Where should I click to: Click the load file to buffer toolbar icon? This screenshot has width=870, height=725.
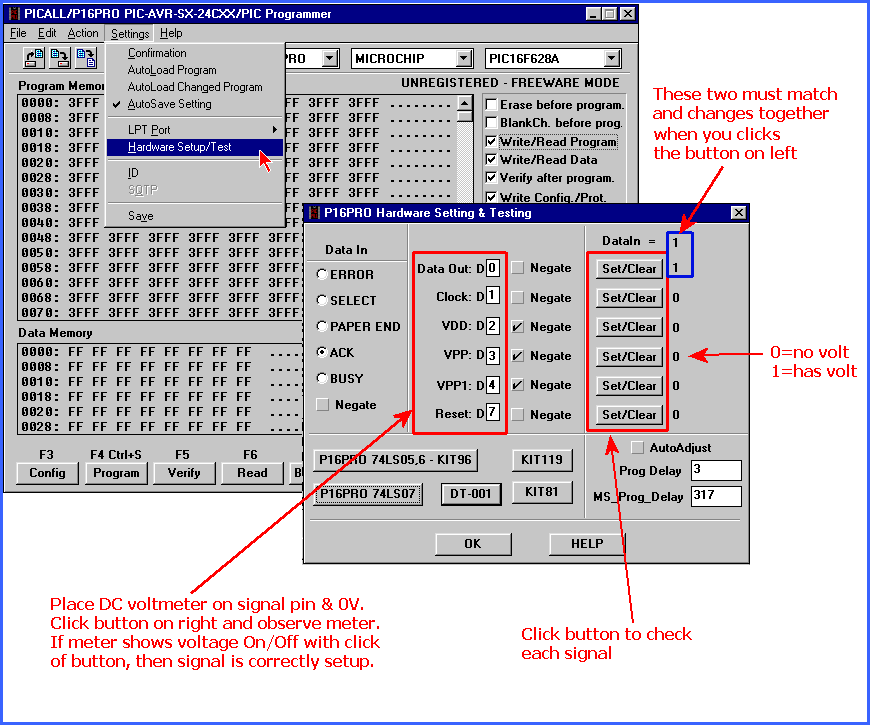pos(34,58)
